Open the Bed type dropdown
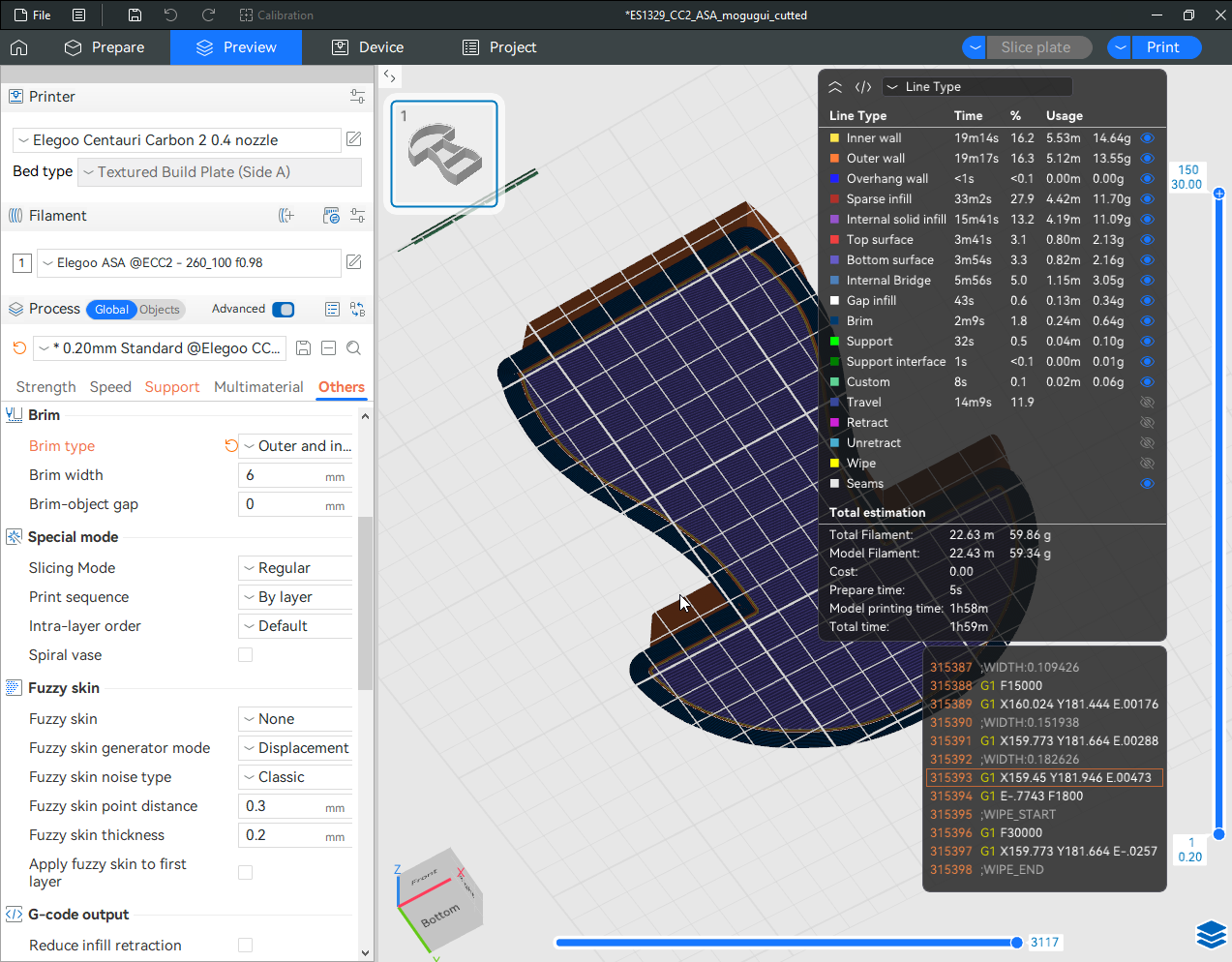Screen dimensions: 1232x962 (x=220, y=172)
